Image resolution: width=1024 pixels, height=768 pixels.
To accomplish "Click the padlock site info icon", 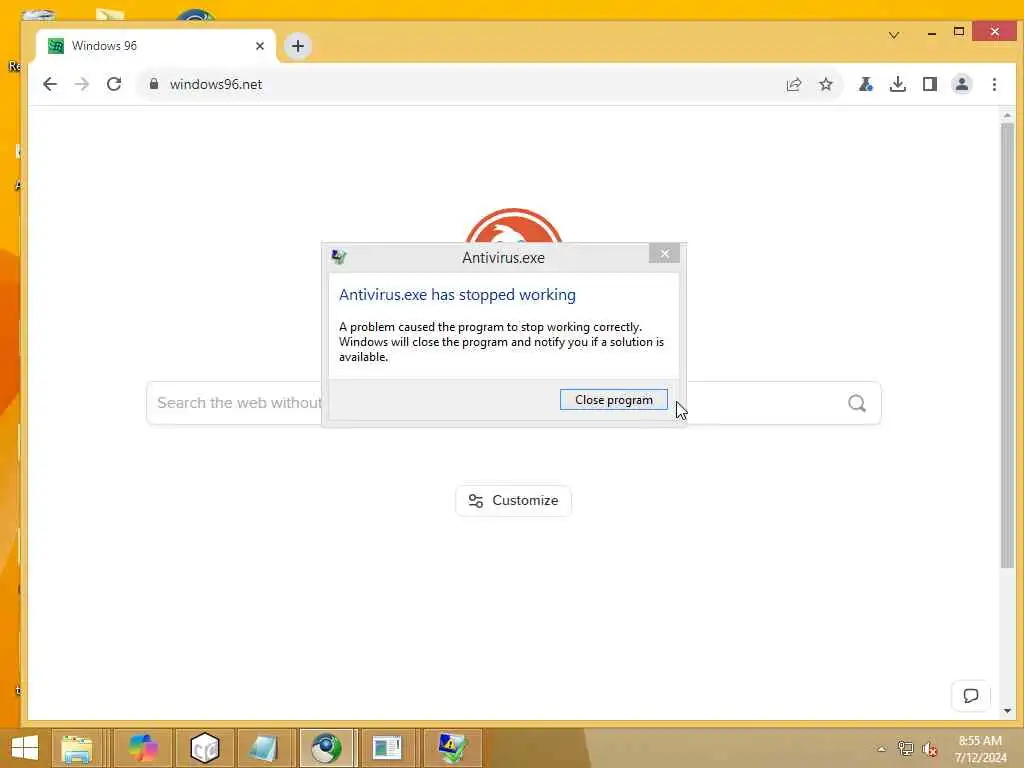I will (154, 84).
